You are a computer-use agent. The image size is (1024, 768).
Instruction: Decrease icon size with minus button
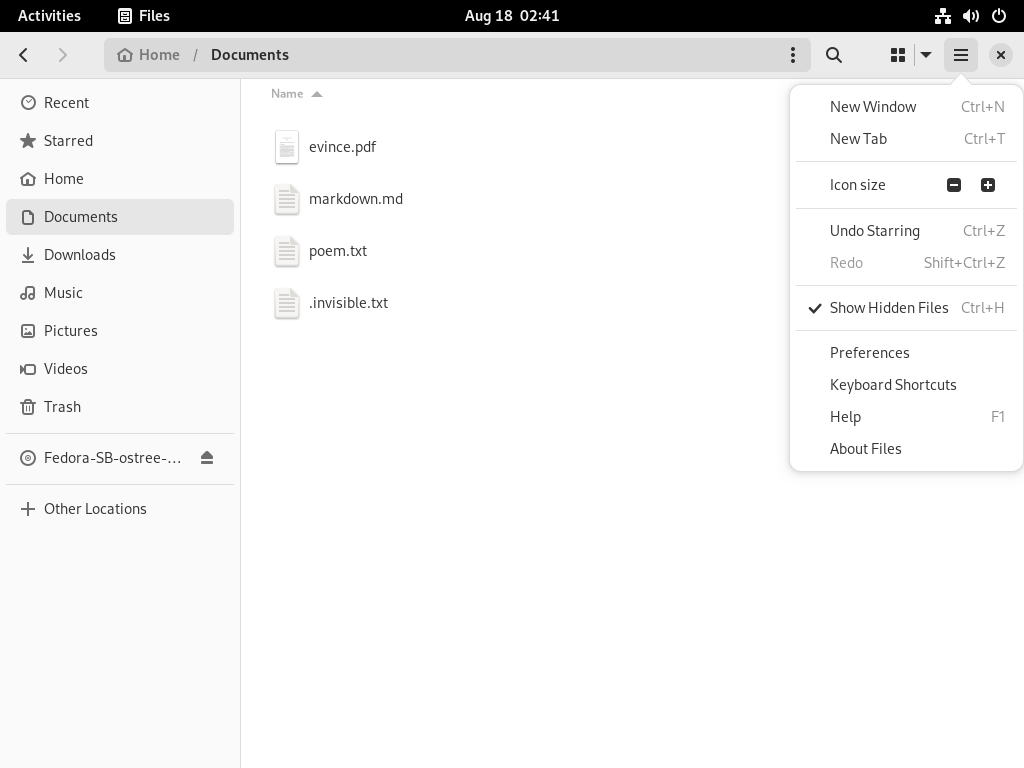point(953,185)
